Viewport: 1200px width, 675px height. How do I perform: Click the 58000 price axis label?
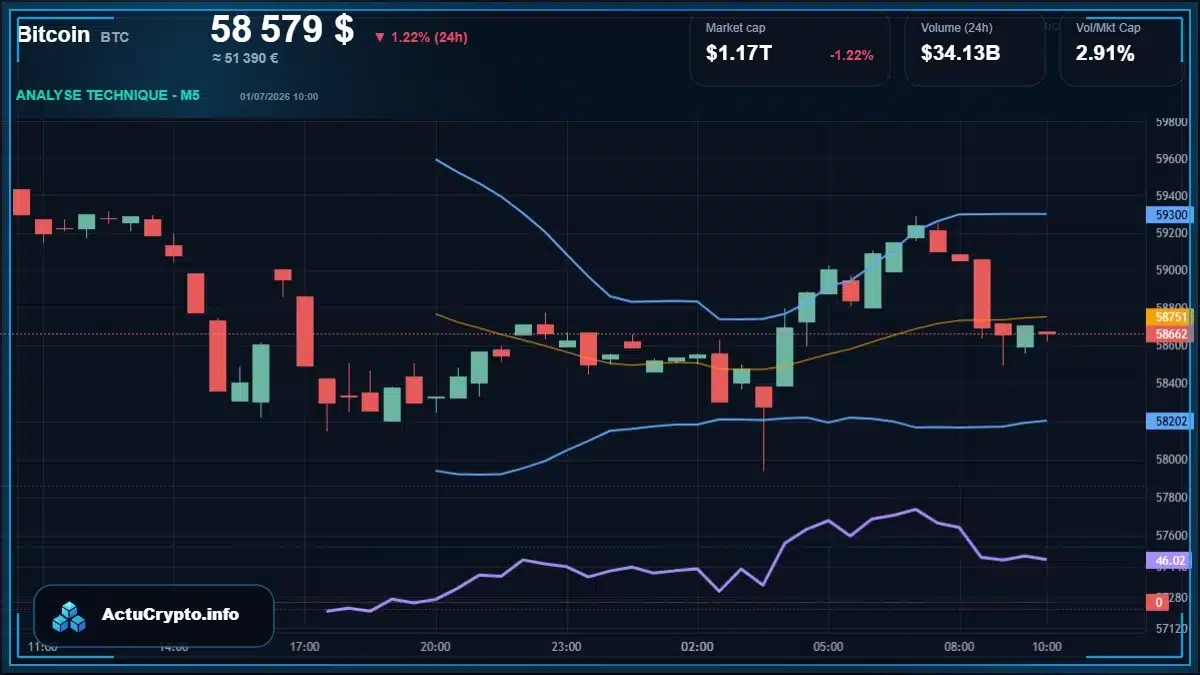[1172, 460]
